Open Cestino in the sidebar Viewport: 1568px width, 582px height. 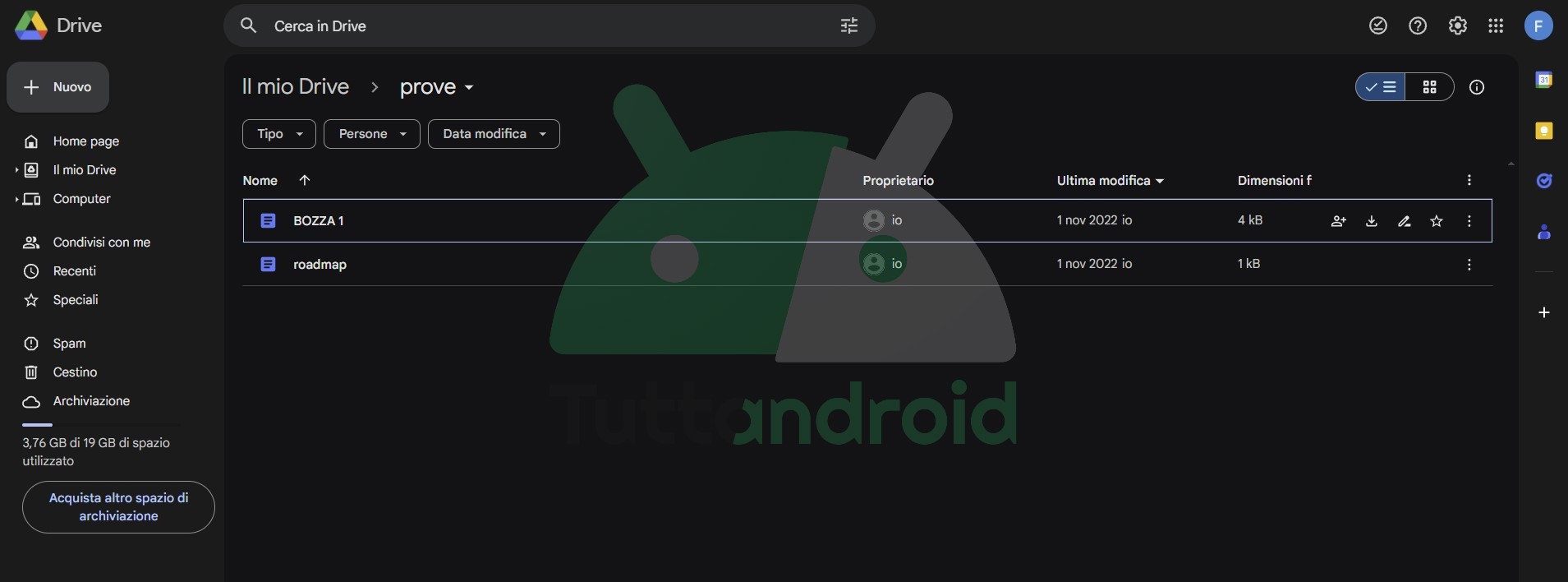(75, 372)
